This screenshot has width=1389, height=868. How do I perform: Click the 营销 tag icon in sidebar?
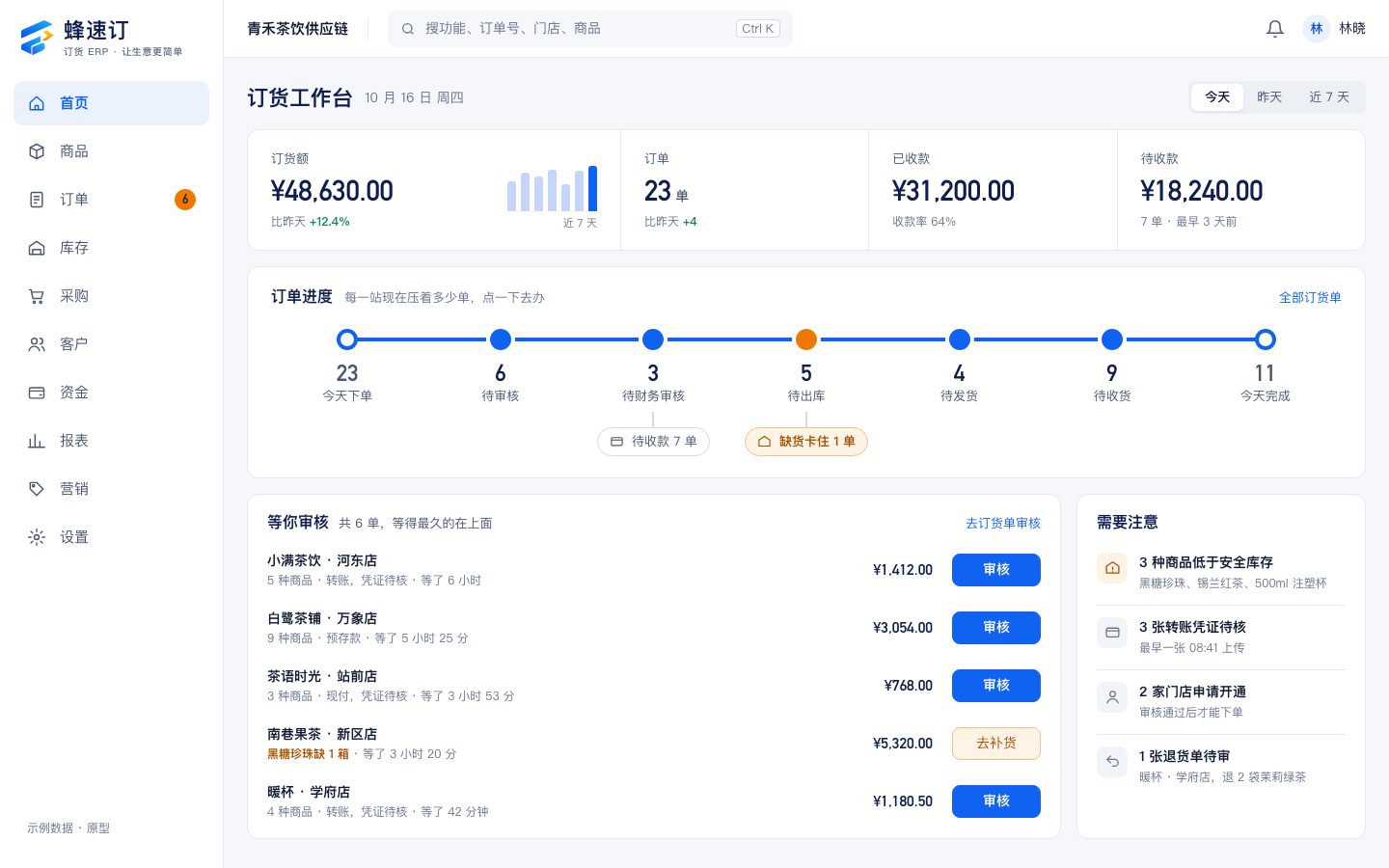coord(37,489)
